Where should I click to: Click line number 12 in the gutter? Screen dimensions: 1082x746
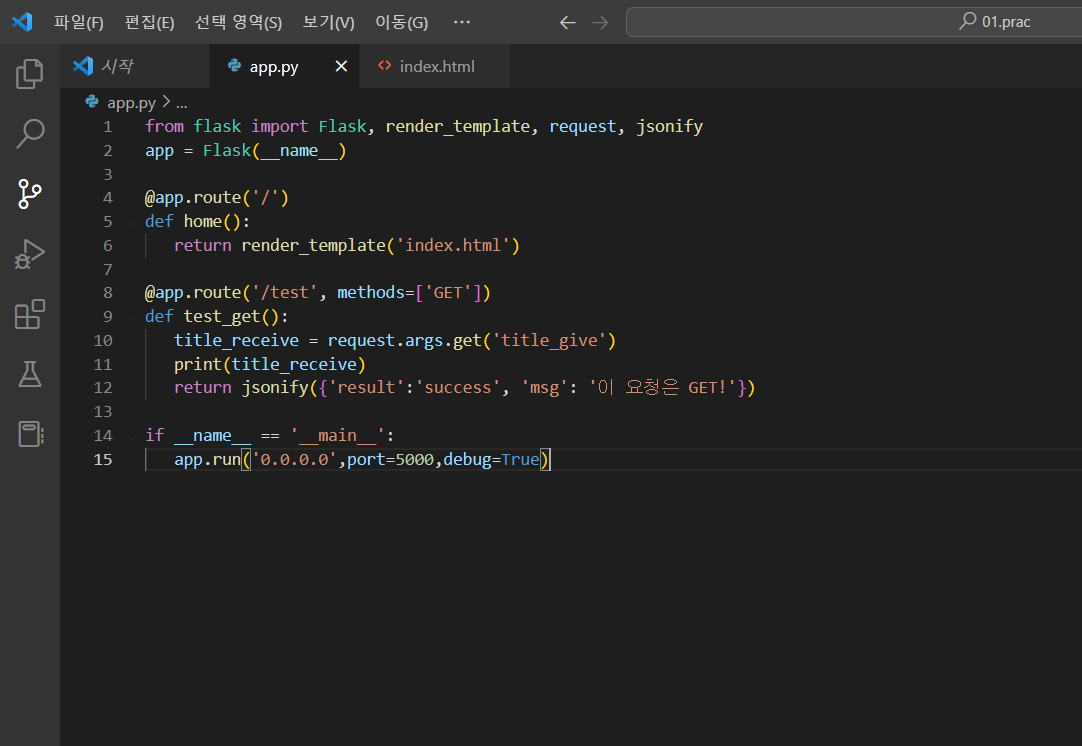[103, 388]
